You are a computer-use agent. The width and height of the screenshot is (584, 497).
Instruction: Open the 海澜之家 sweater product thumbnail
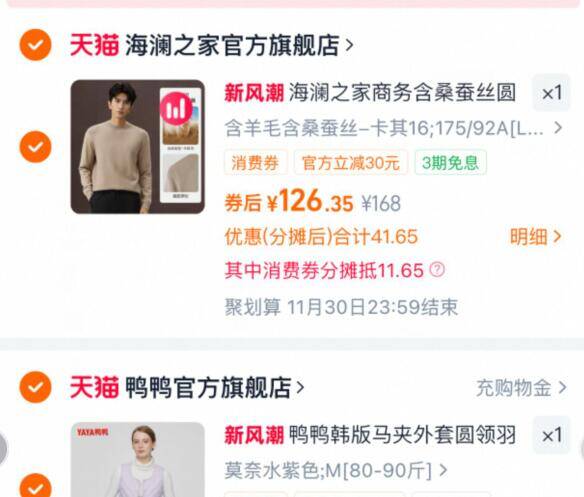click(137, 147)
